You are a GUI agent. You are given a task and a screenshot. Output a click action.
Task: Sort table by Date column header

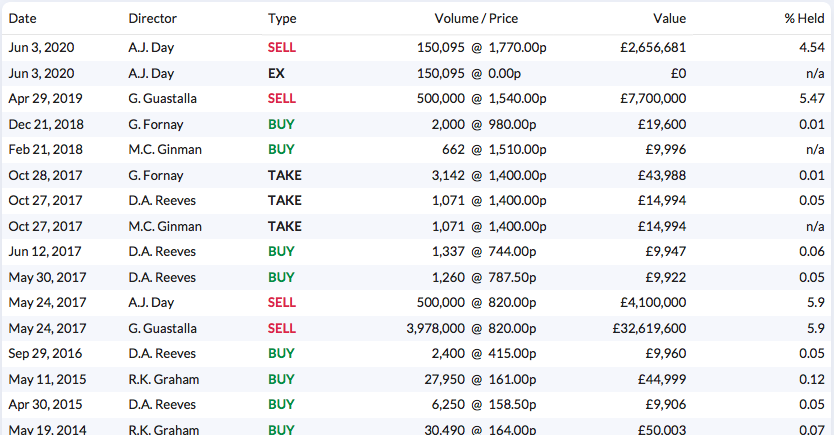click(22, 19)
